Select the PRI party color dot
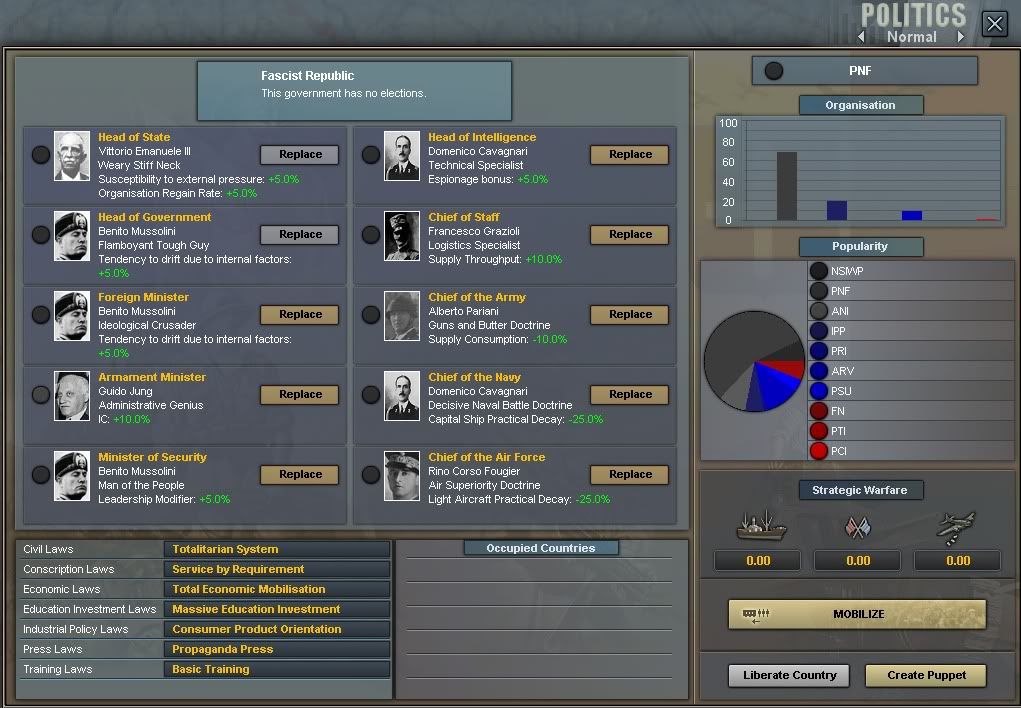 coord(818,350)
